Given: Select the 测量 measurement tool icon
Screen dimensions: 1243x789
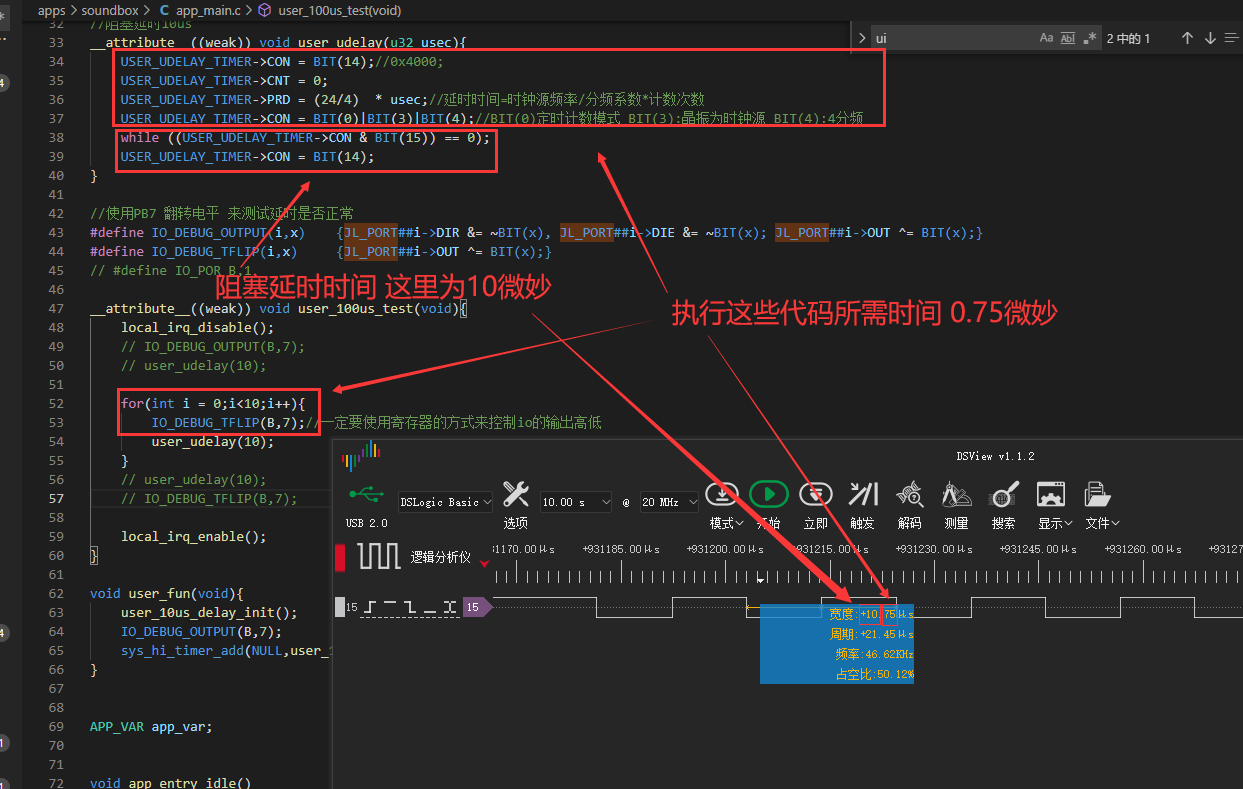Looking at the screenshot, I should tap(957, 494).
